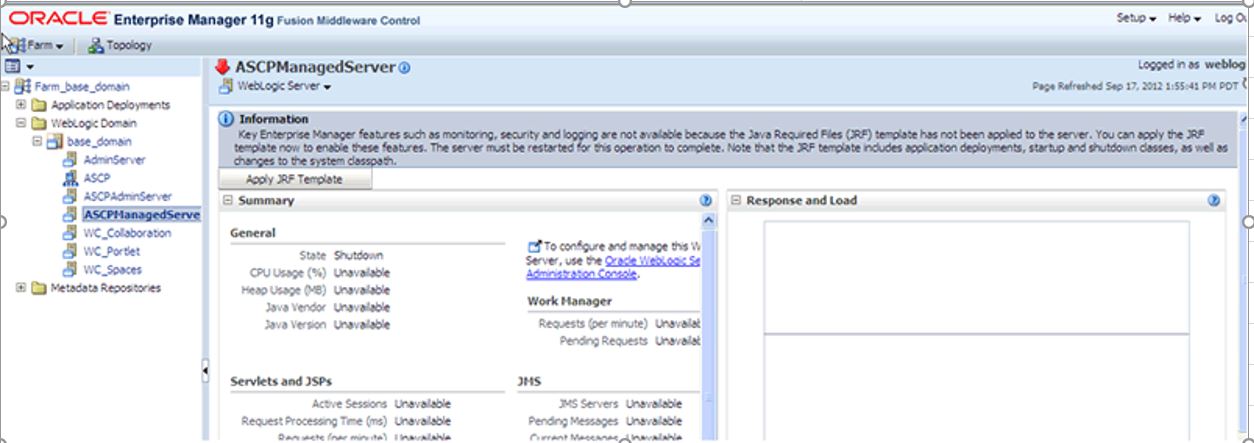Click the configure and manage console icon
The width and height of the screenshot is (1254, 443).
pyautogui.click(x=534, y=245)
